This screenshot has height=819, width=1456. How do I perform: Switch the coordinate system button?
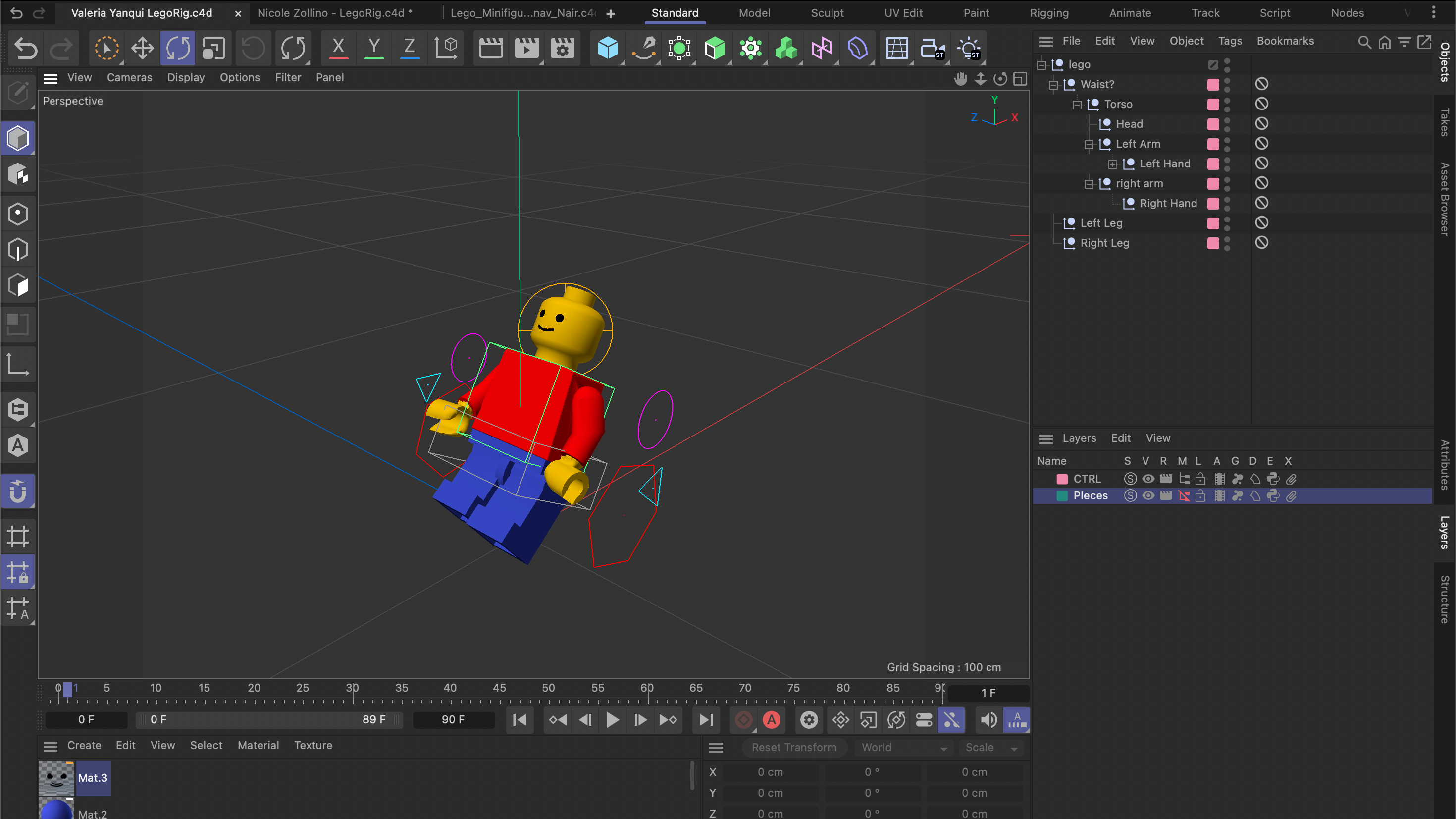[x=445, y=48]
